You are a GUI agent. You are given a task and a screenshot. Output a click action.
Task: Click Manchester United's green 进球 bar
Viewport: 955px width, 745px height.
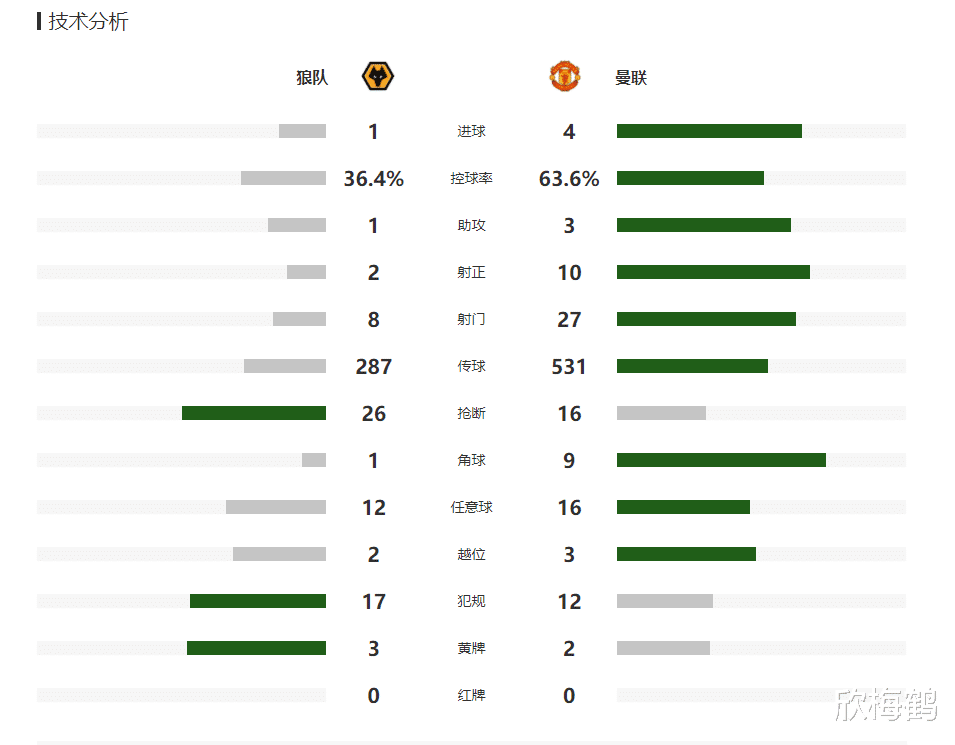tap(709, 131)
